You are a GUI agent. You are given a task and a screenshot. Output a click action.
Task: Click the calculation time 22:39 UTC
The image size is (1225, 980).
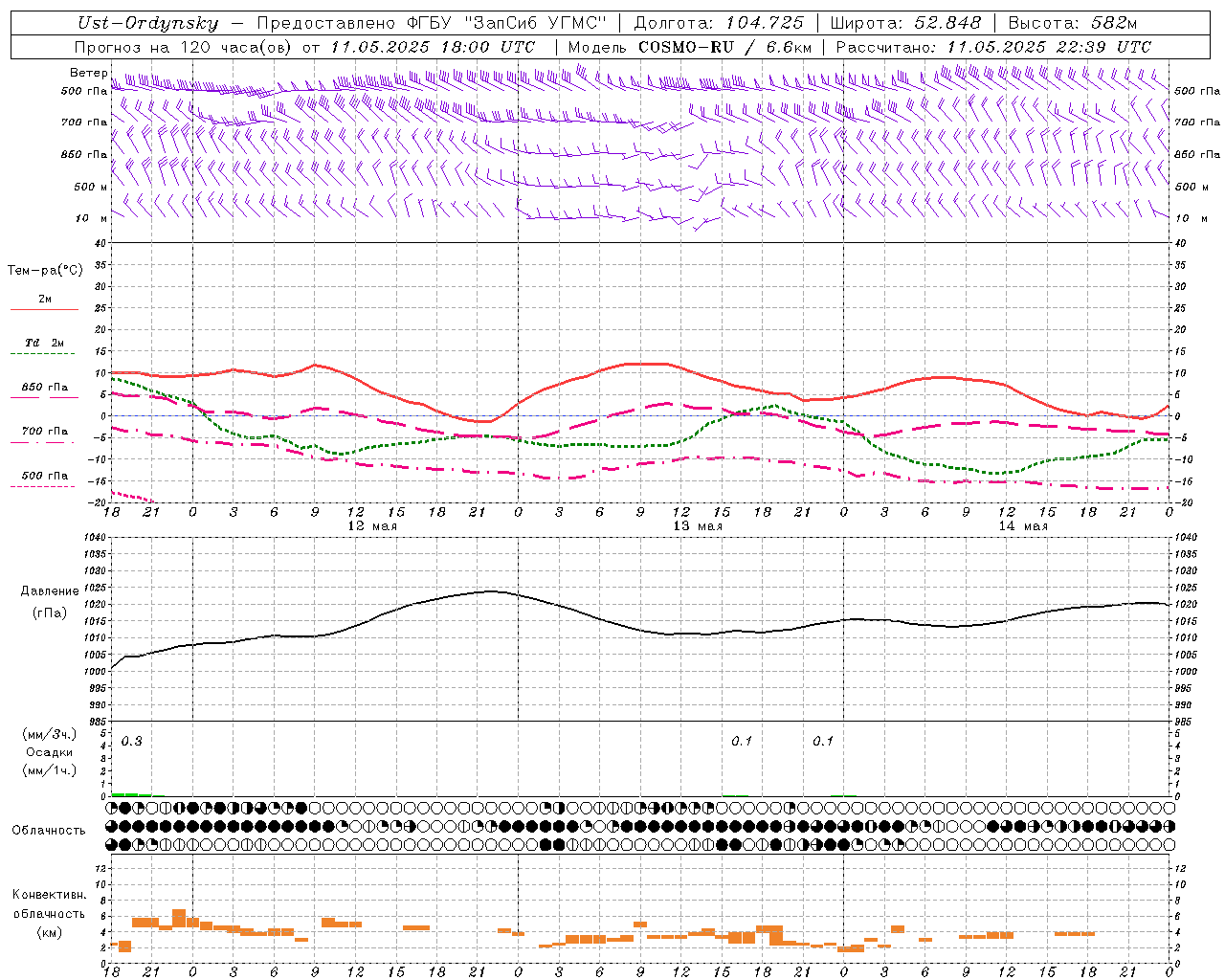point(1102,47)
